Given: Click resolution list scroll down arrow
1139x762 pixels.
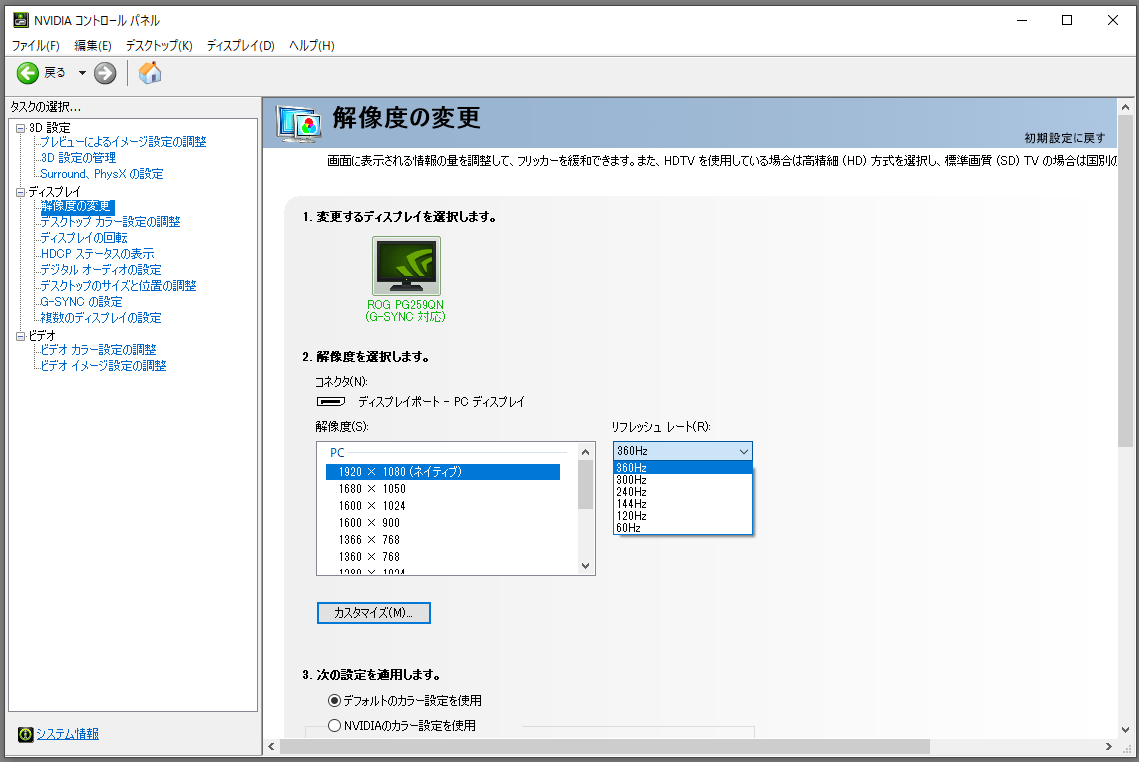Looking at the screenshot, I should click(x=585, y=566).
